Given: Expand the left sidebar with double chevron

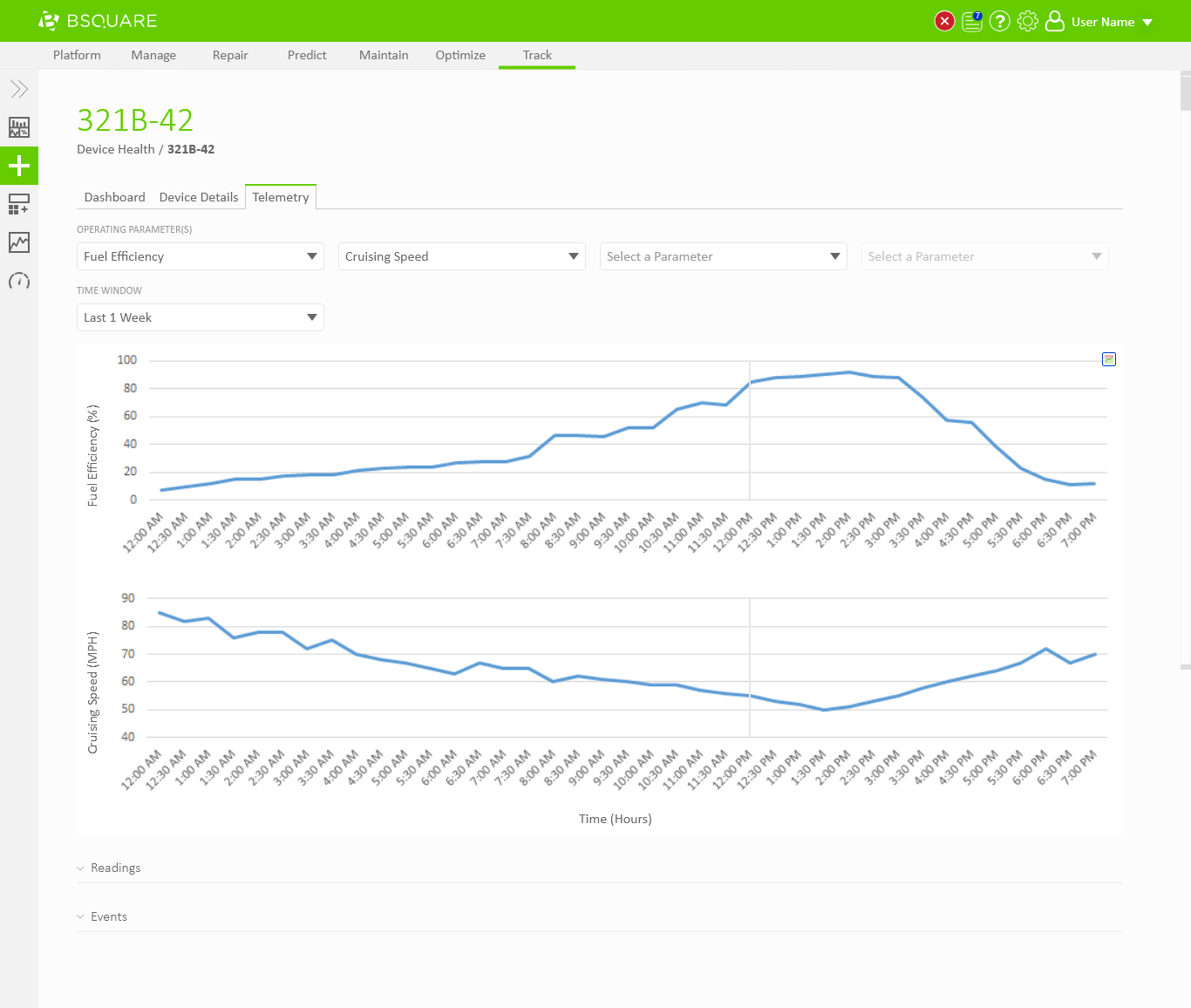Looking at the screenshot, I should 19,89.
